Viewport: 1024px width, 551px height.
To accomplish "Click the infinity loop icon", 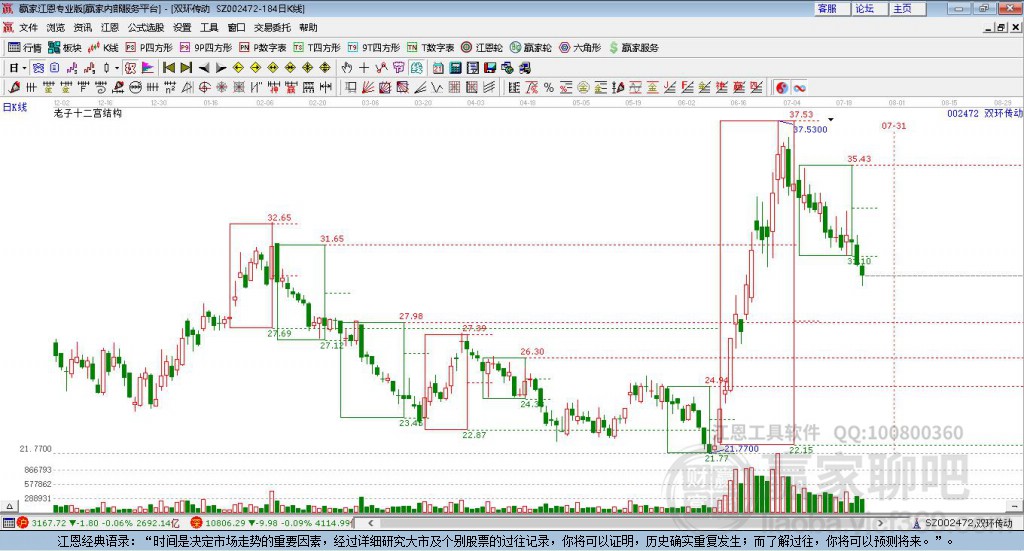I will 799,87.
